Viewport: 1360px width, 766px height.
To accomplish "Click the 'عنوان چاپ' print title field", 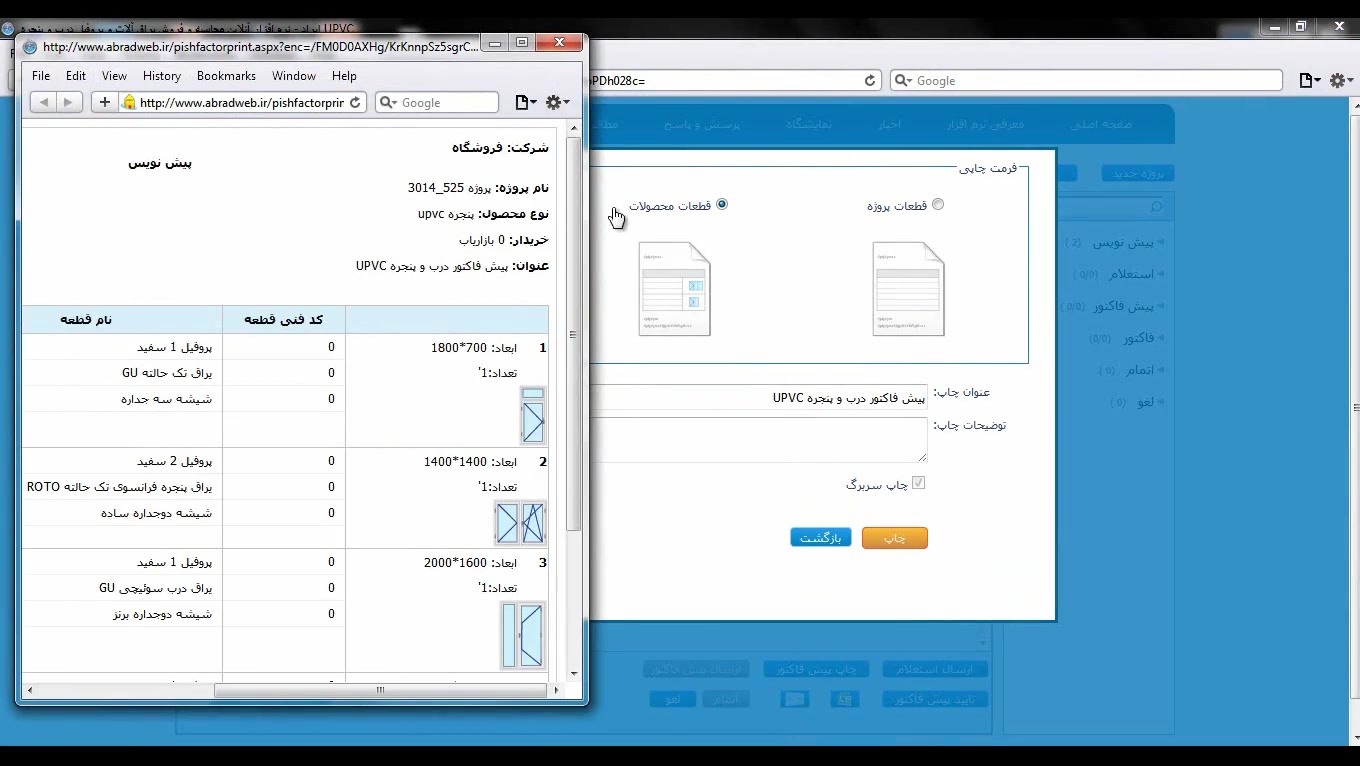I will coord(758,398).
